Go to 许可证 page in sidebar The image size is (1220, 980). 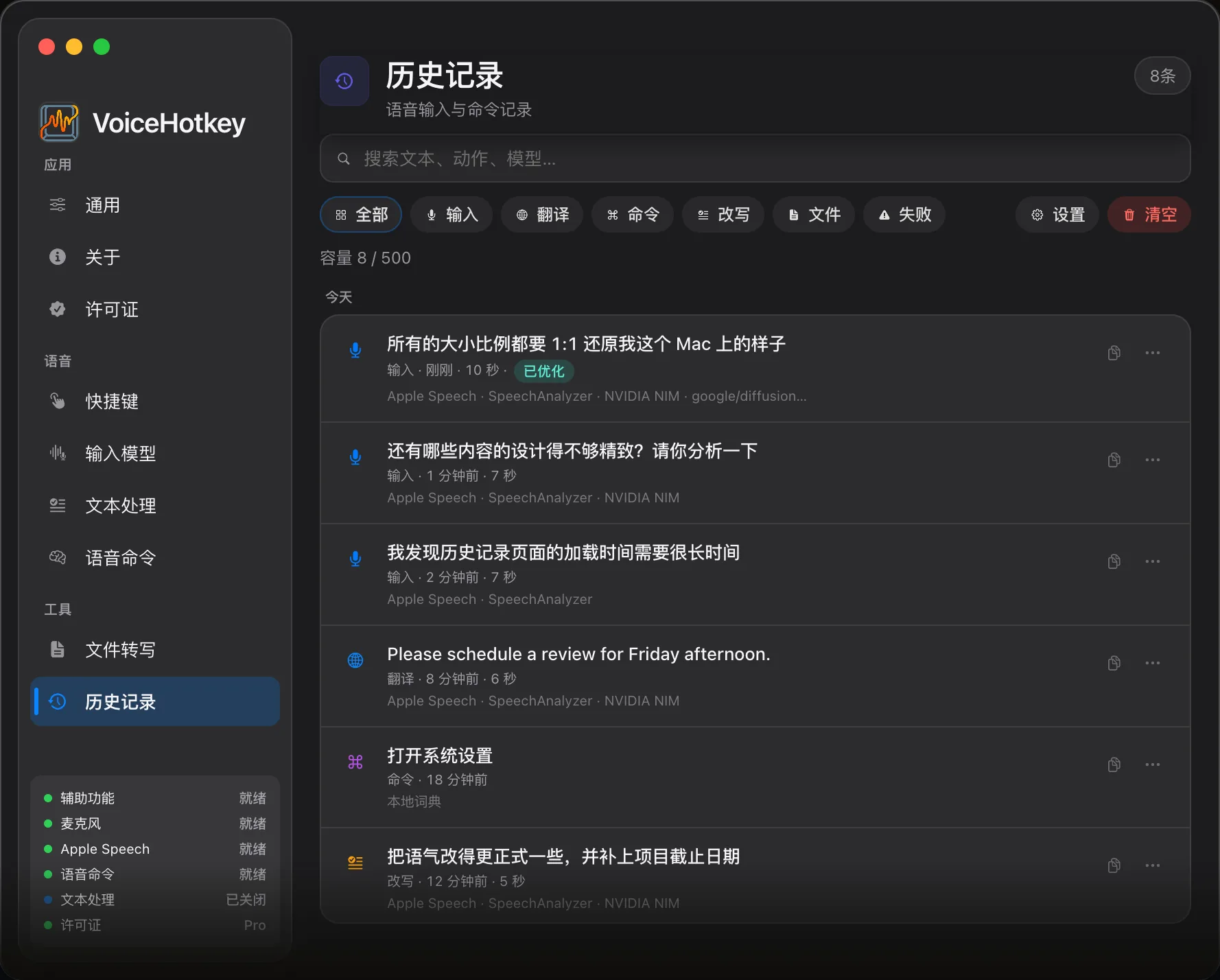click(x=155, y=310)
